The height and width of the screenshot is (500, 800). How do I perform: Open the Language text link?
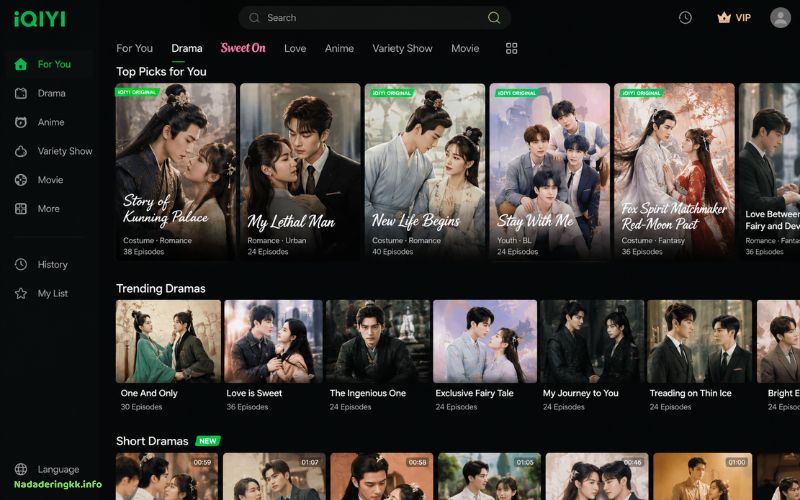click(58, 469)
